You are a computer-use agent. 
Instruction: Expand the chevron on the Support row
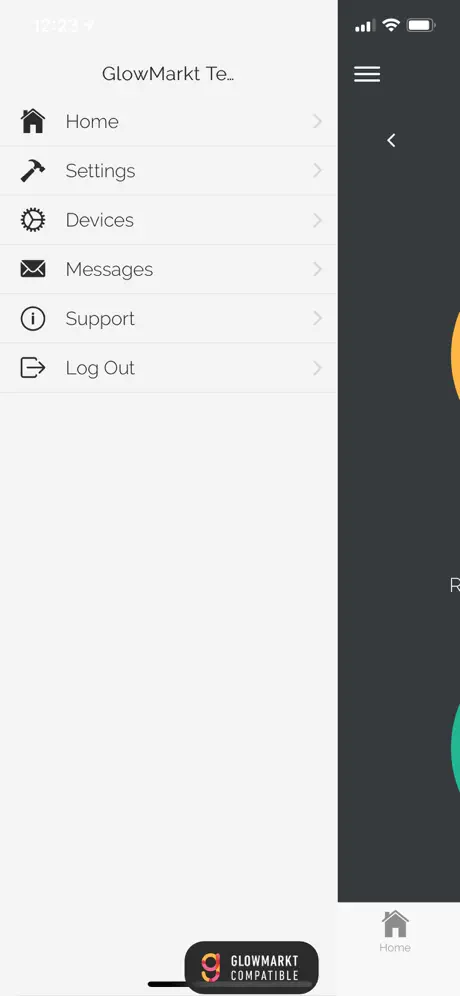(318, 318)
